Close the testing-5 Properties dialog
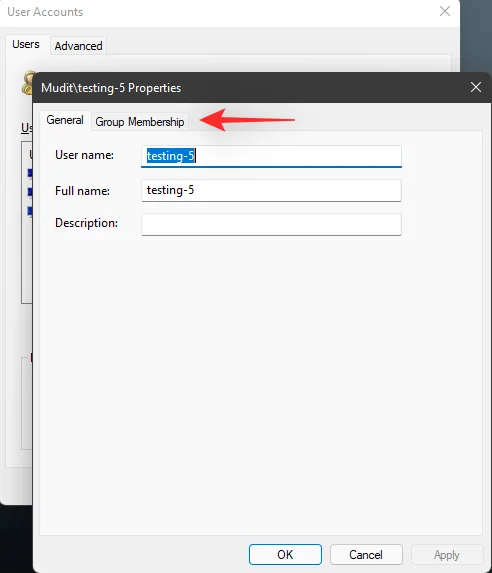492x573 pixels. 476,87
